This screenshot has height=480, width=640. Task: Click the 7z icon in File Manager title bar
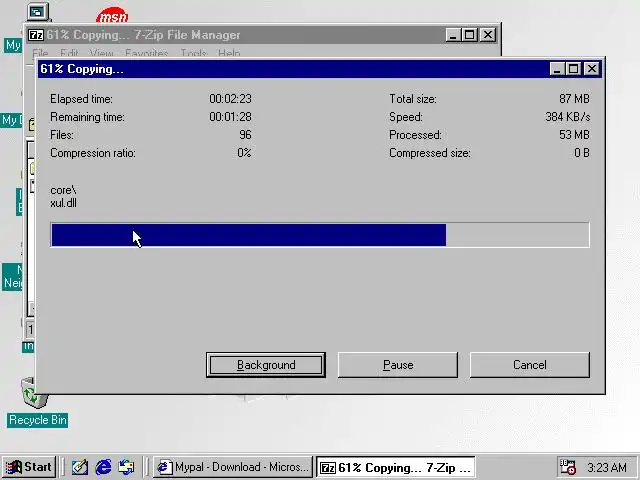36,35
